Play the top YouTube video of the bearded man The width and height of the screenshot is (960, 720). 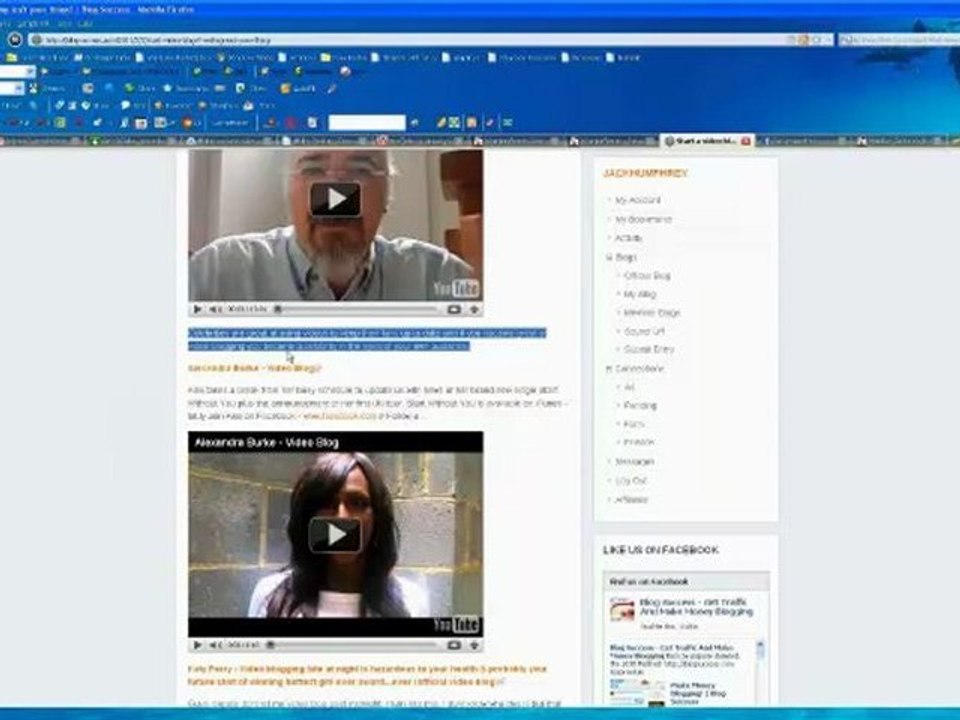(x=335, y=199)
